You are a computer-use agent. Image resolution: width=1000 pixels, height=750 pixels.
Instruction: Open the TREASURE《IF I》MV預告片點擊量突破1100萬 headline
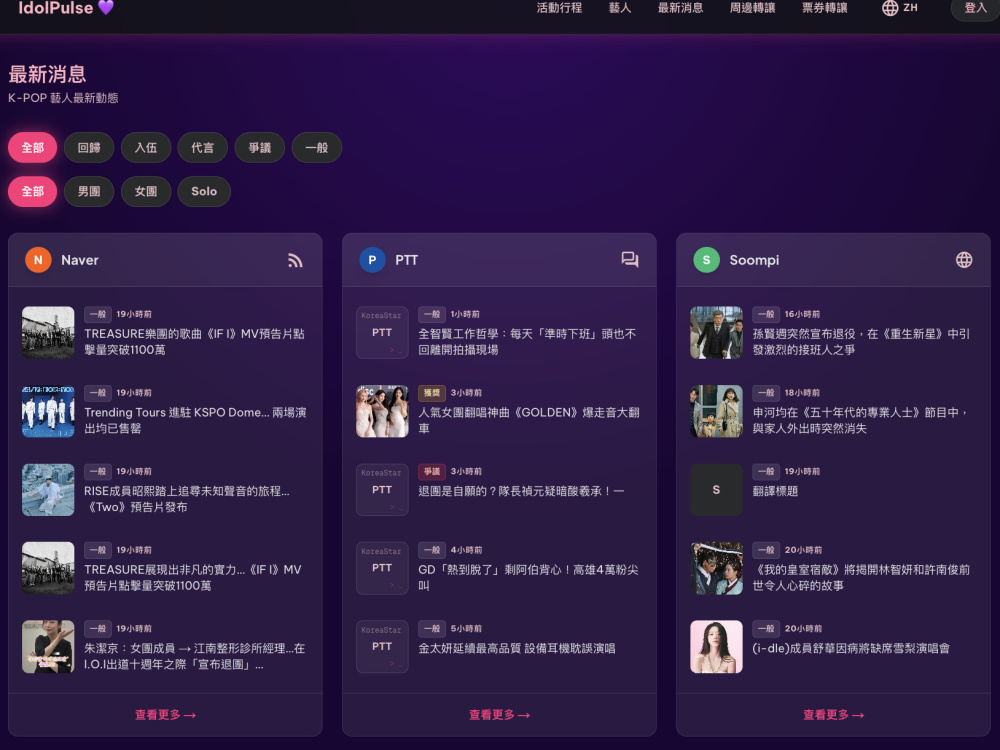(195, 342)
